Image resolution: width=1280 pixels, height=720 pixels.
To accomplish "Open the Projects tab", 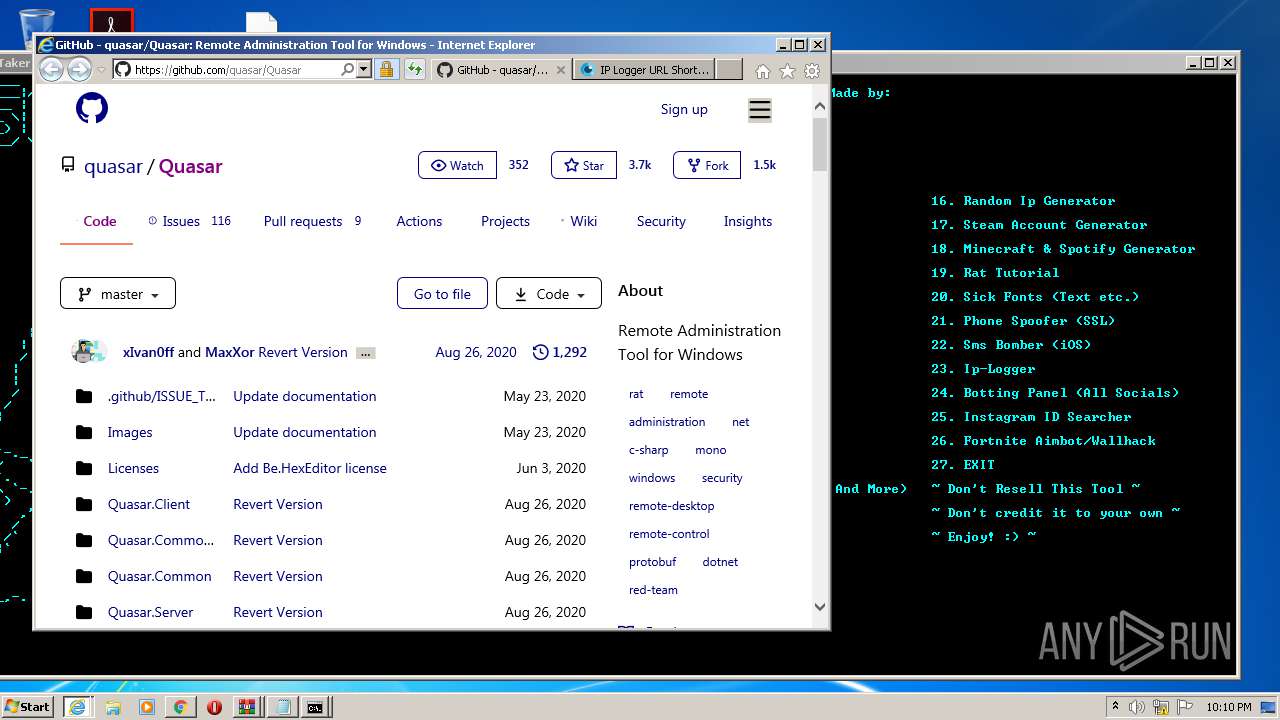I will 505,221.
